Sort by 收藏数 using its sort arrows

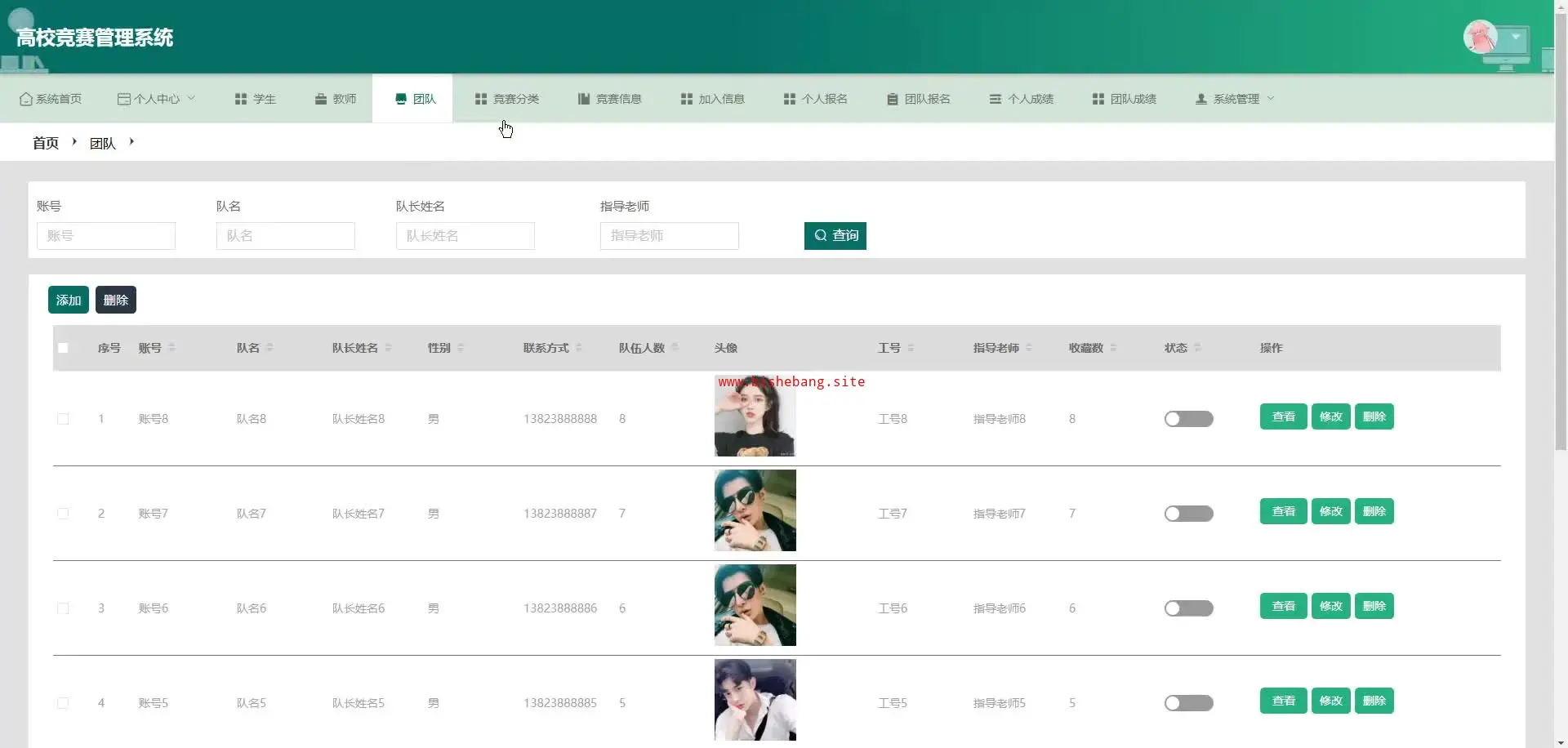click(1113, 348)
